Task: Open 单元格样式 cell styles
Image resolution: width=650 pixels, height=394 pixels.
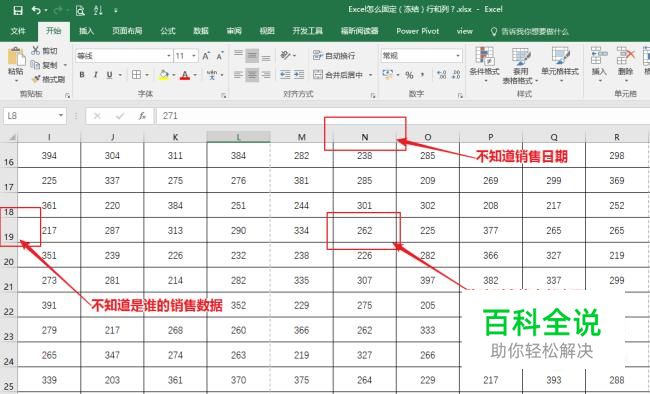Action: pyautogui.click(x=560, y=64)
